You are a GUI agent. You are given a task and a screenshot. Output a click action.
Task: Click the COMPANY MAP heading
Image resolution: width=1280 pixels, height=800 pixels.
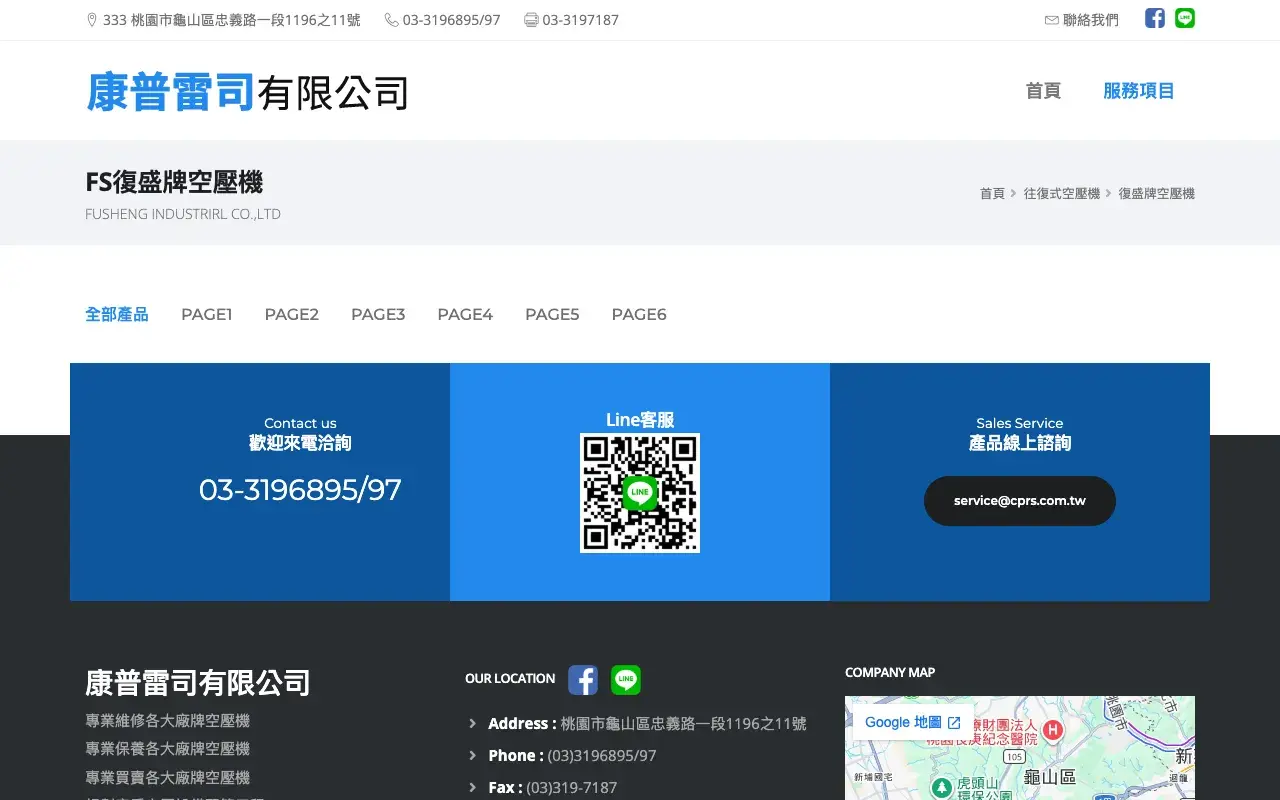890,672
